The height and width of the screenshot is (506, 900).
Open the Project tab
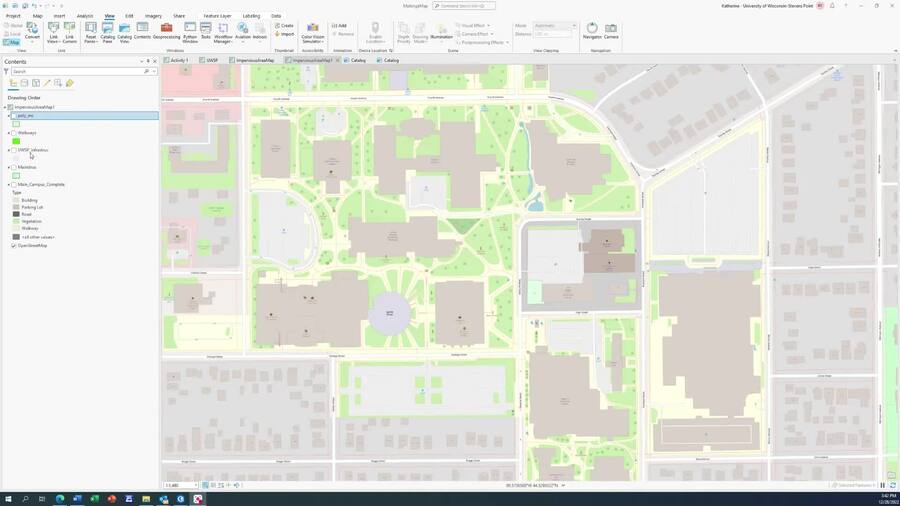point(13,16)
